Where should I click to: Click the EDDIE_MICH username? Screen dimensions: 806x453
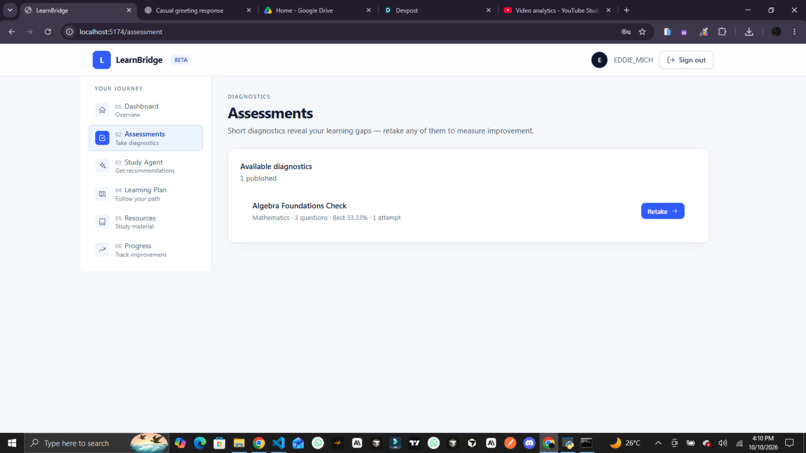[x=633, y=60]
